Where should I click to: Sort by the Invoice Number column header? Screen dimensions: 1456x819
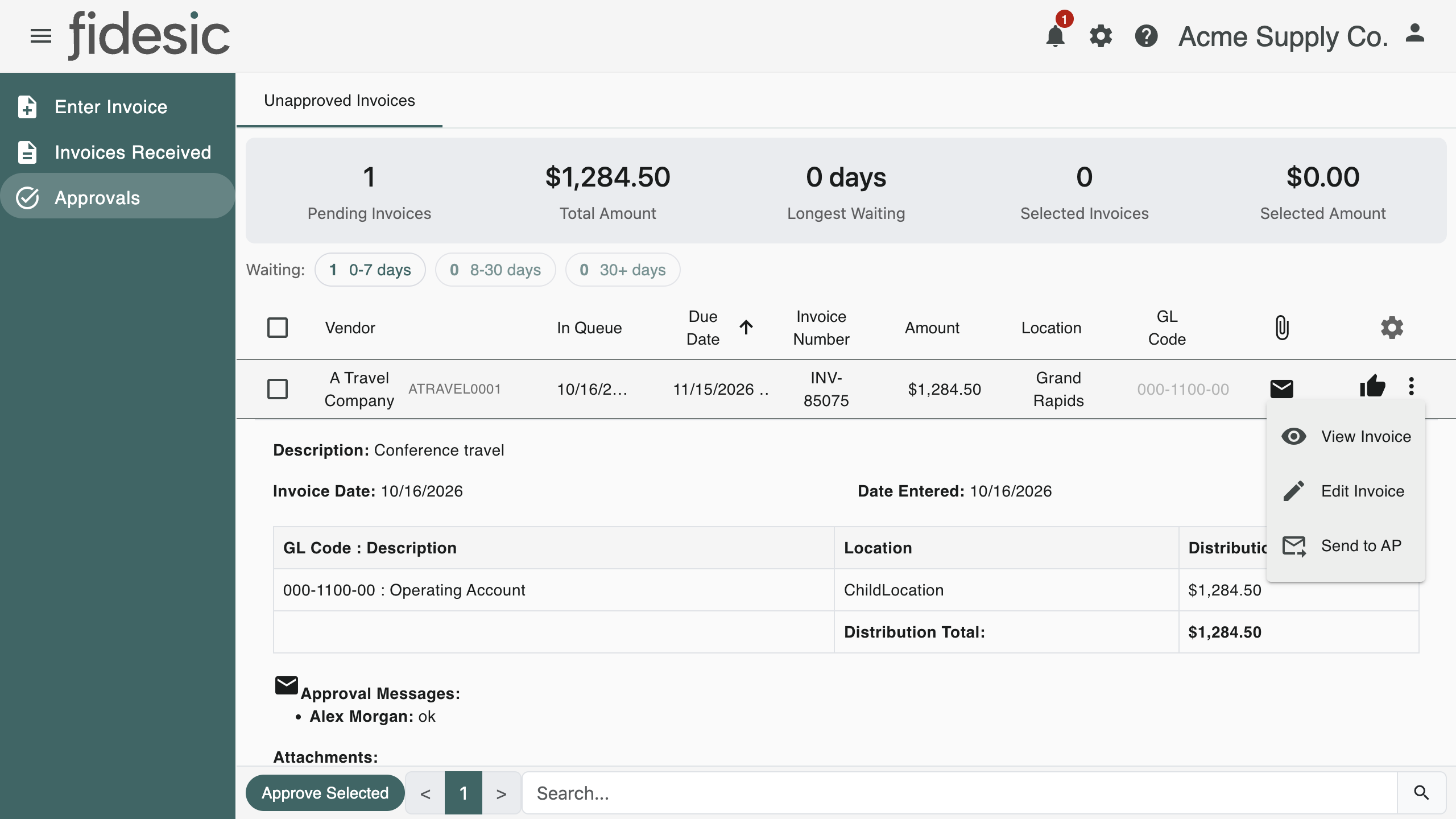[821, 328]
